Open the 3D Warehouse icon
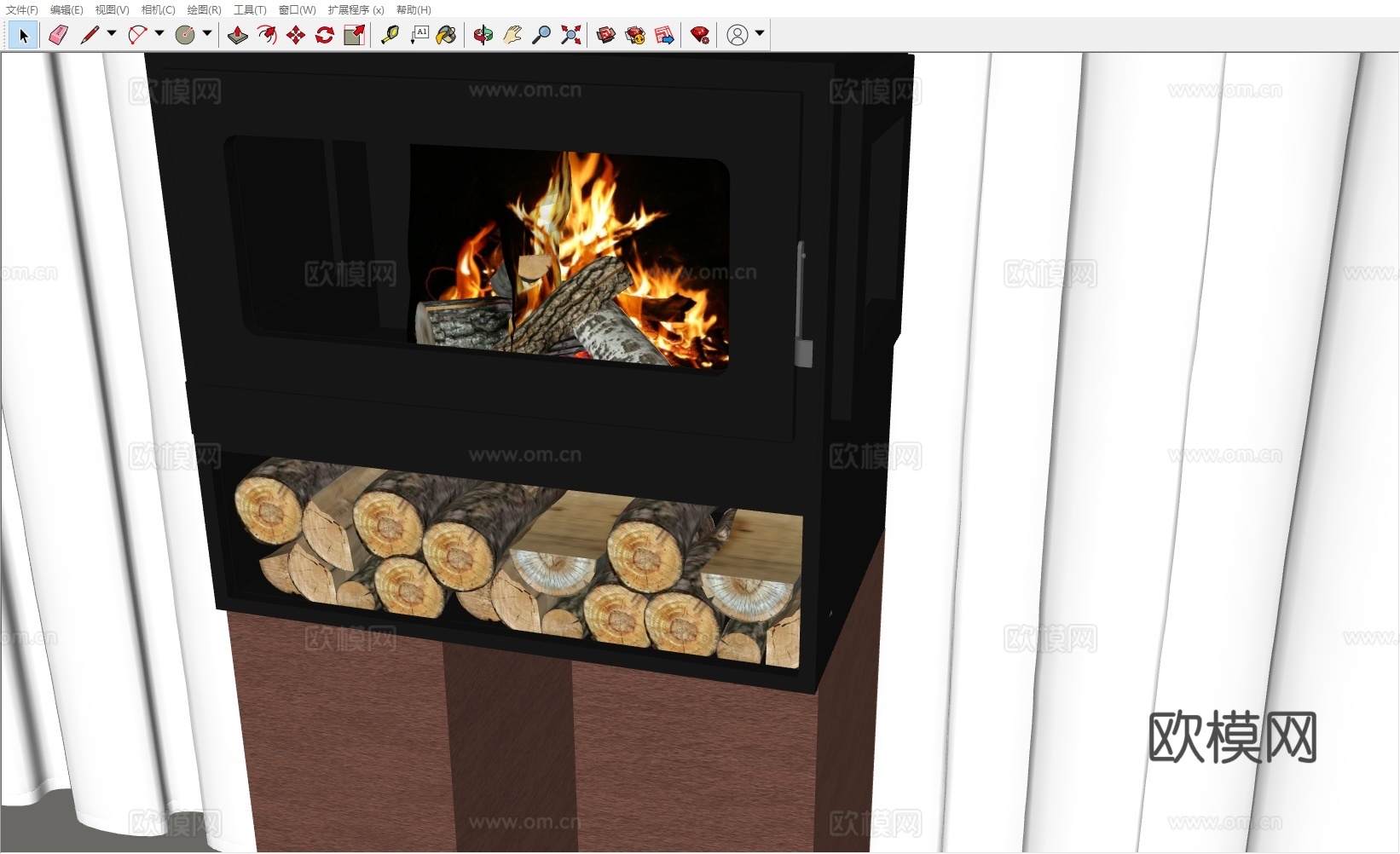The image size is (1400, 854). coord(606,35)
